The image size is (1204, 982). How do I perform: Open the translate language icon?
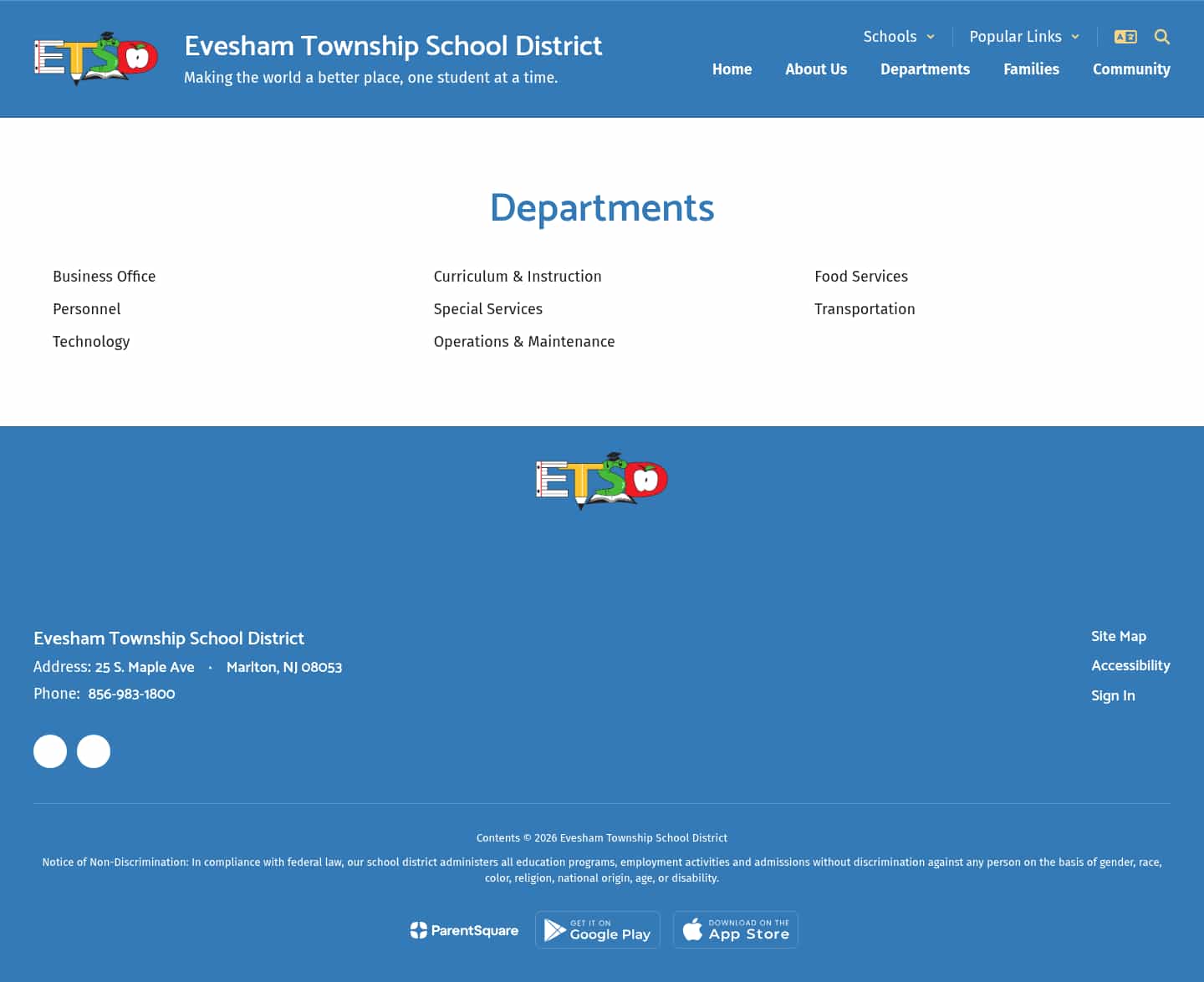(x=1125, y=37)
